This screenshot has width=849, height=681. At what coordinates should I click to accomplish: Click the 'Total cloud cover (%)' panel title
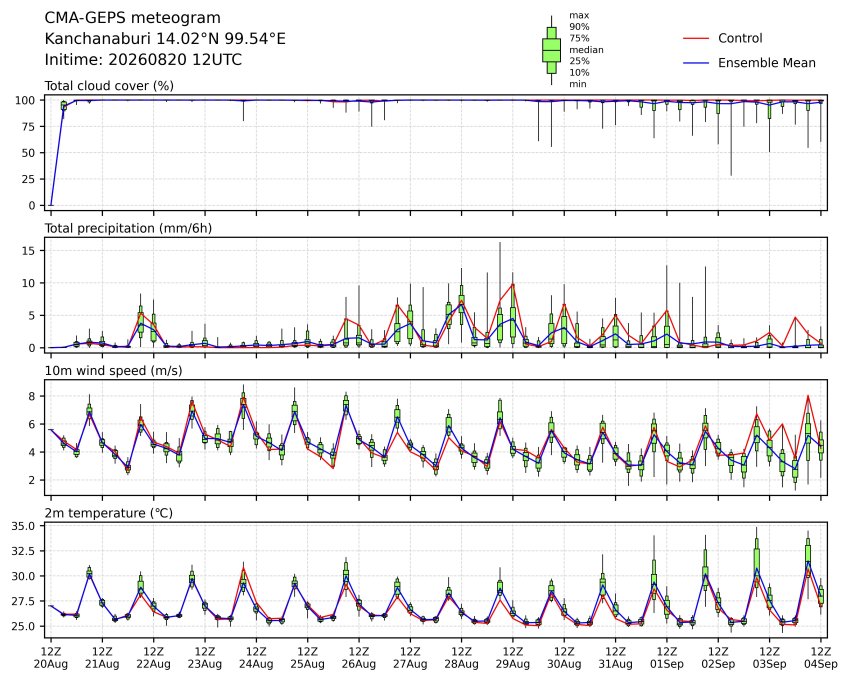[109, 86]
